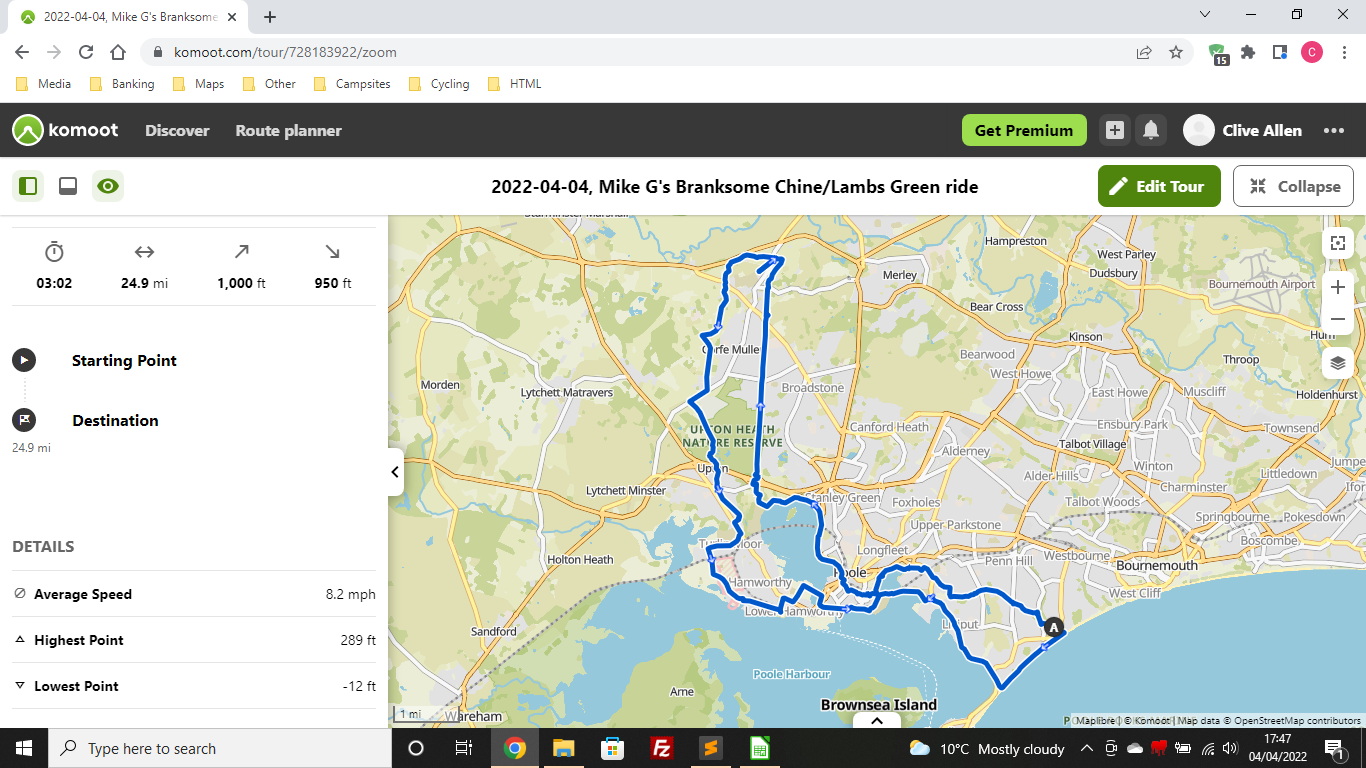Open Sublime Text from taskbar

(710, 748)
